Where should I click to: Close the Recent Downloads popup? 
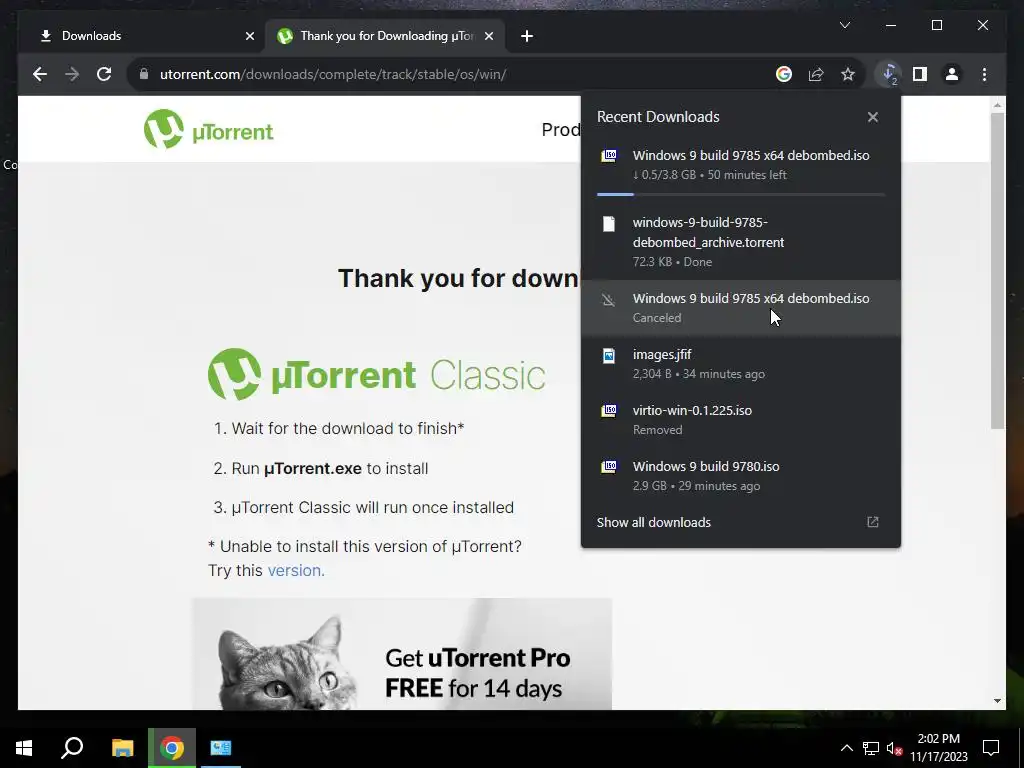pos(872,118)
